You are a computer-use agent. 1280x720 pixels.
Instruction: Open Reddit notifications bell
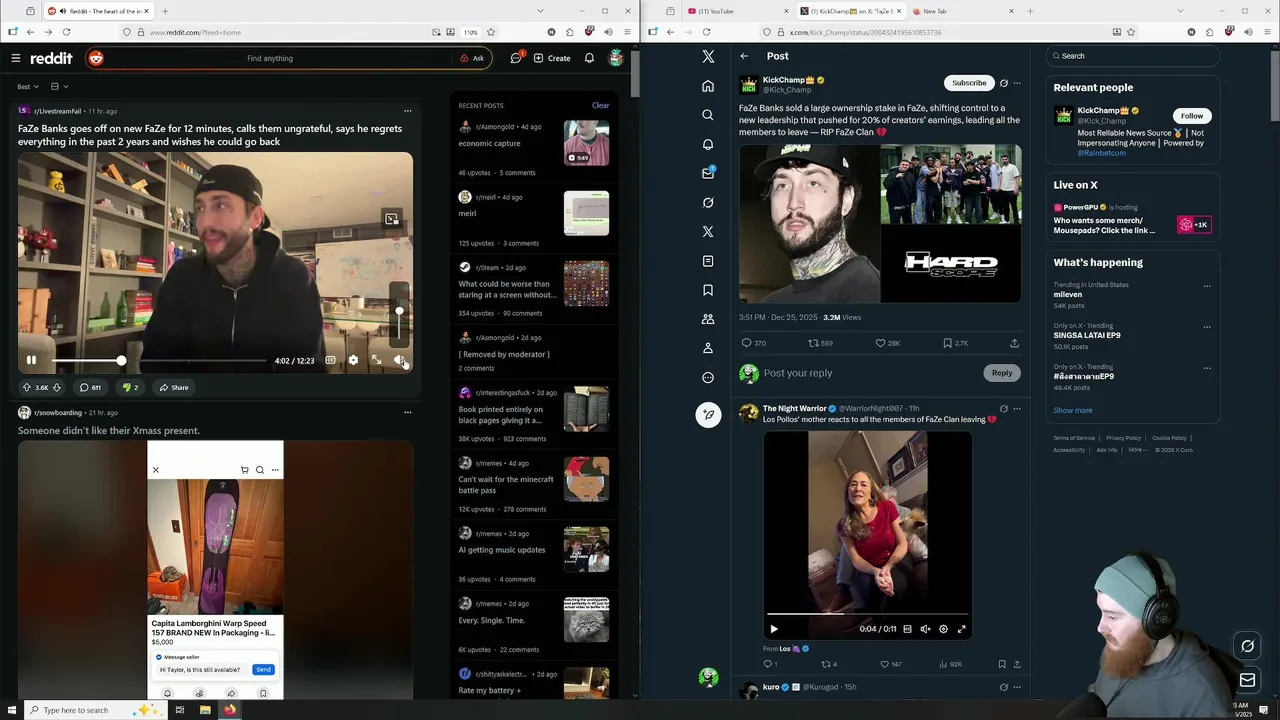pos(589,58)
